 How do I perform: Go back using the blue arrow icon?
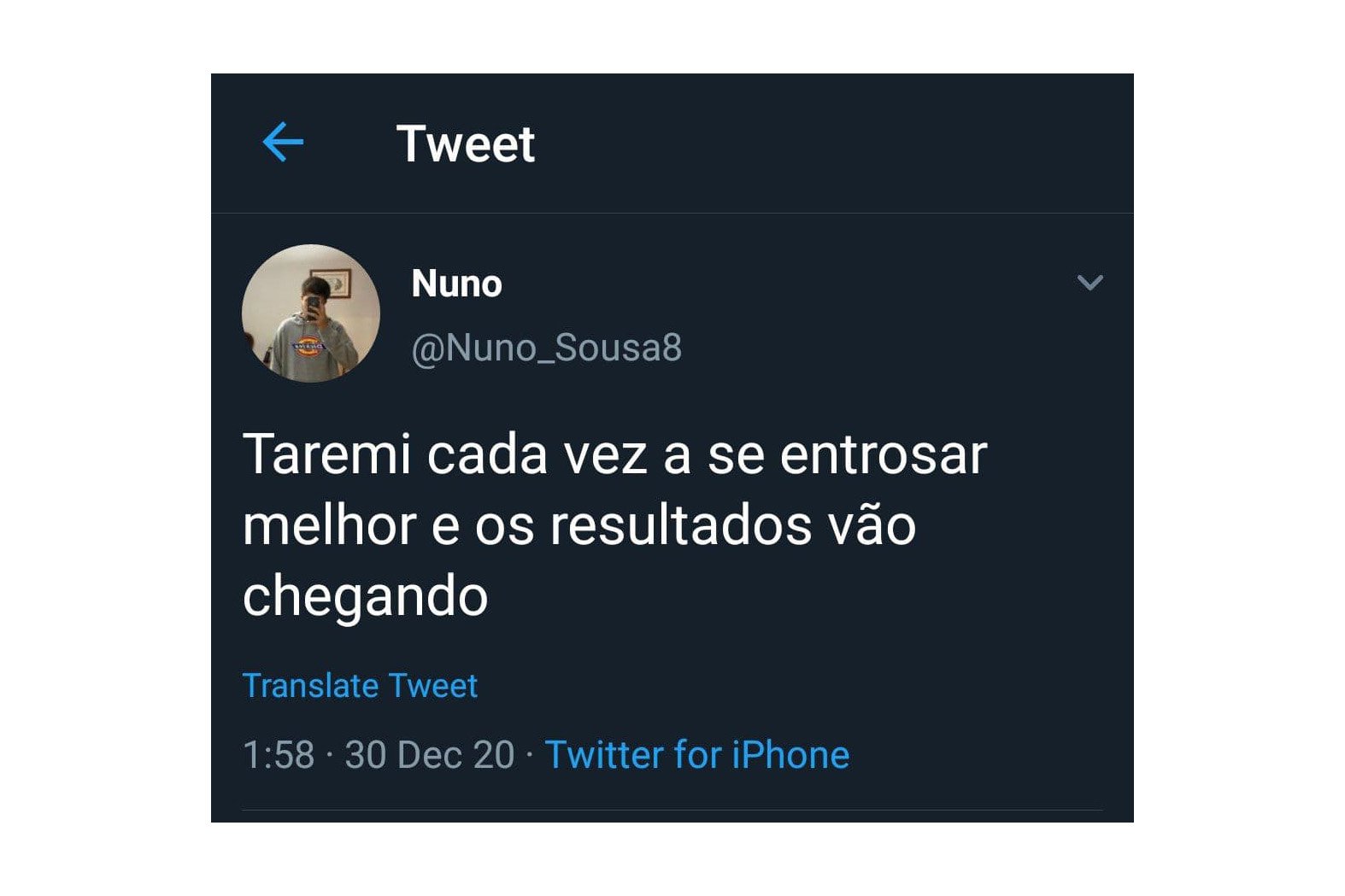pos(283,142)
